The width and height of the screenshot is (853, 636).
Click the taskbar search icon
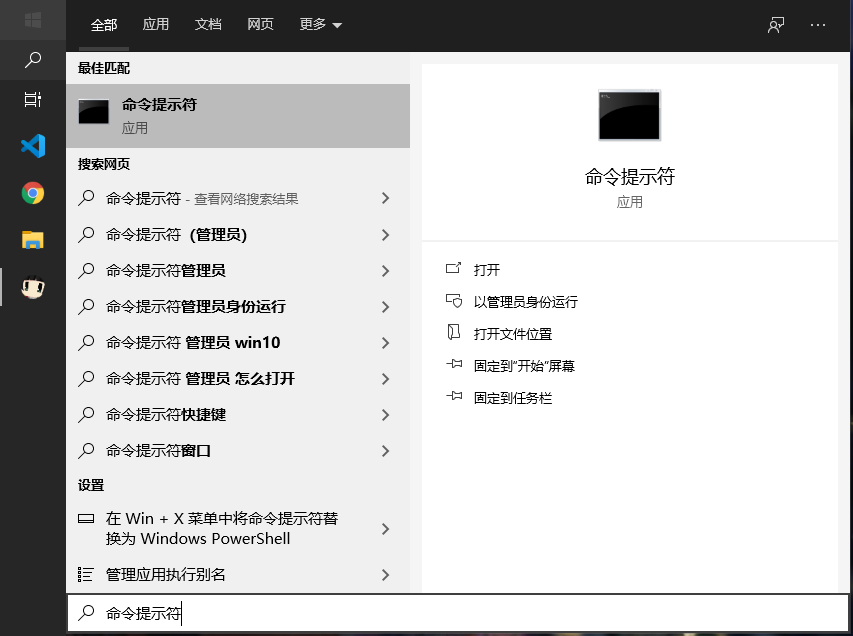[31, 60]
